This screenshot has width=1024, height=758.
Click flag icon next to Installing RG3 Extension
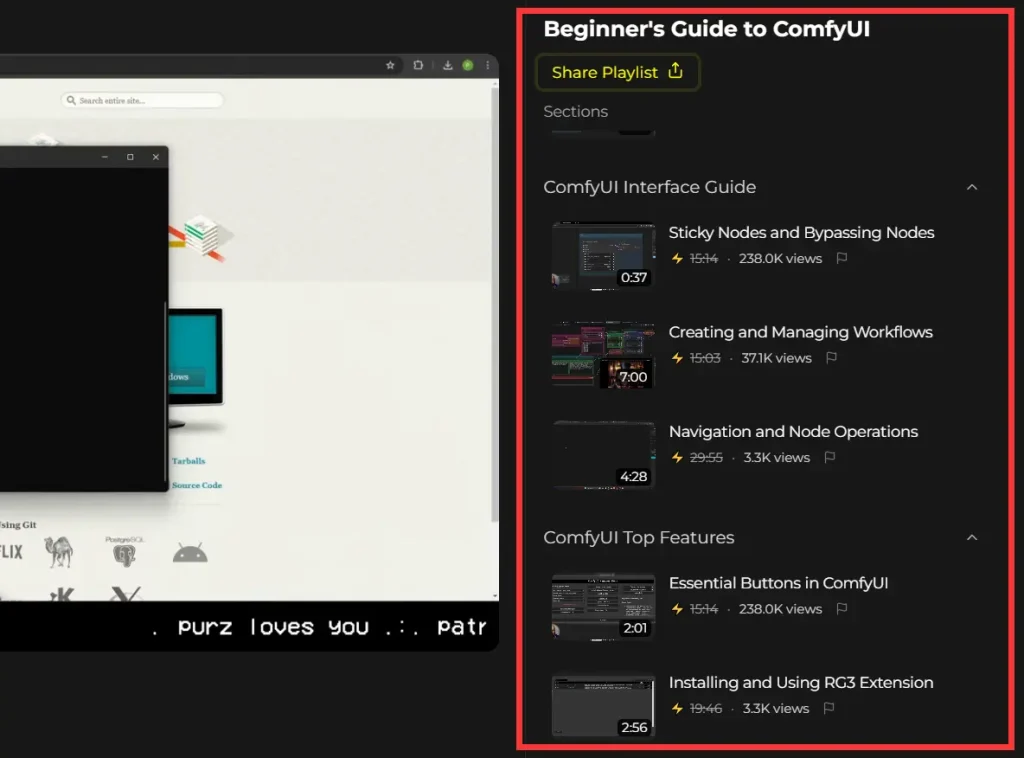828,708
